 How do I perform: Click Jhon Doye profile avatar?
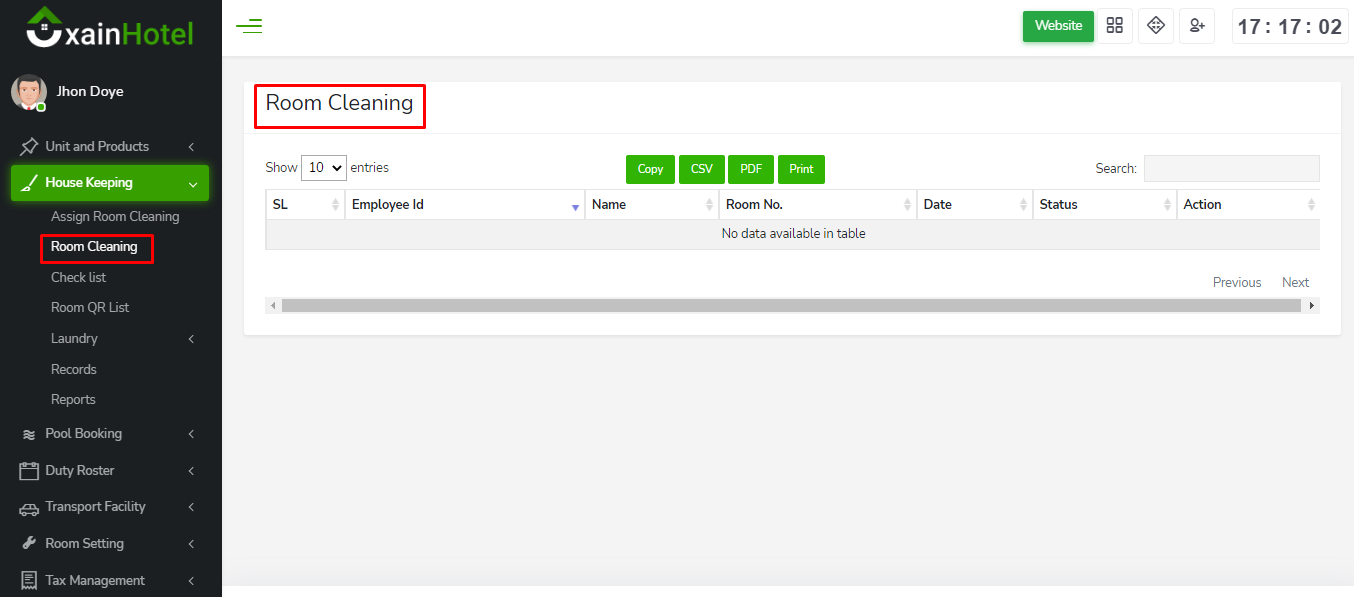[28, 92]
